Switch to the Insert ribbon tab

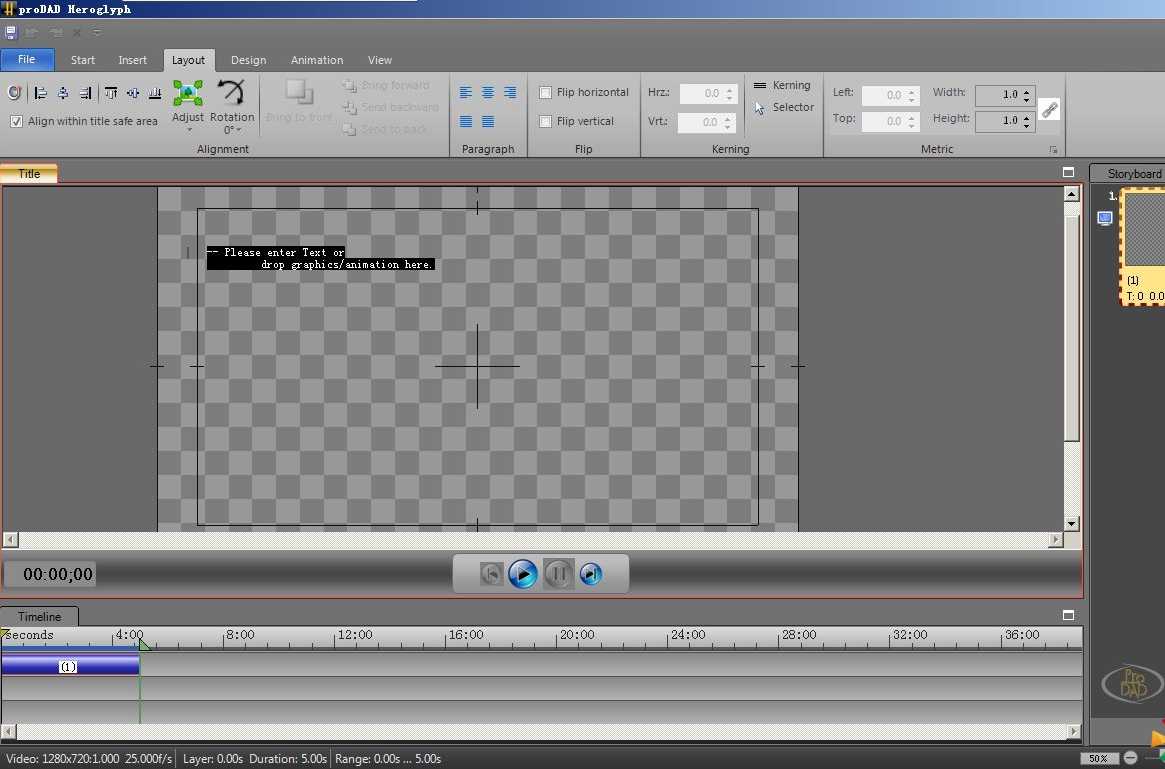132,60
